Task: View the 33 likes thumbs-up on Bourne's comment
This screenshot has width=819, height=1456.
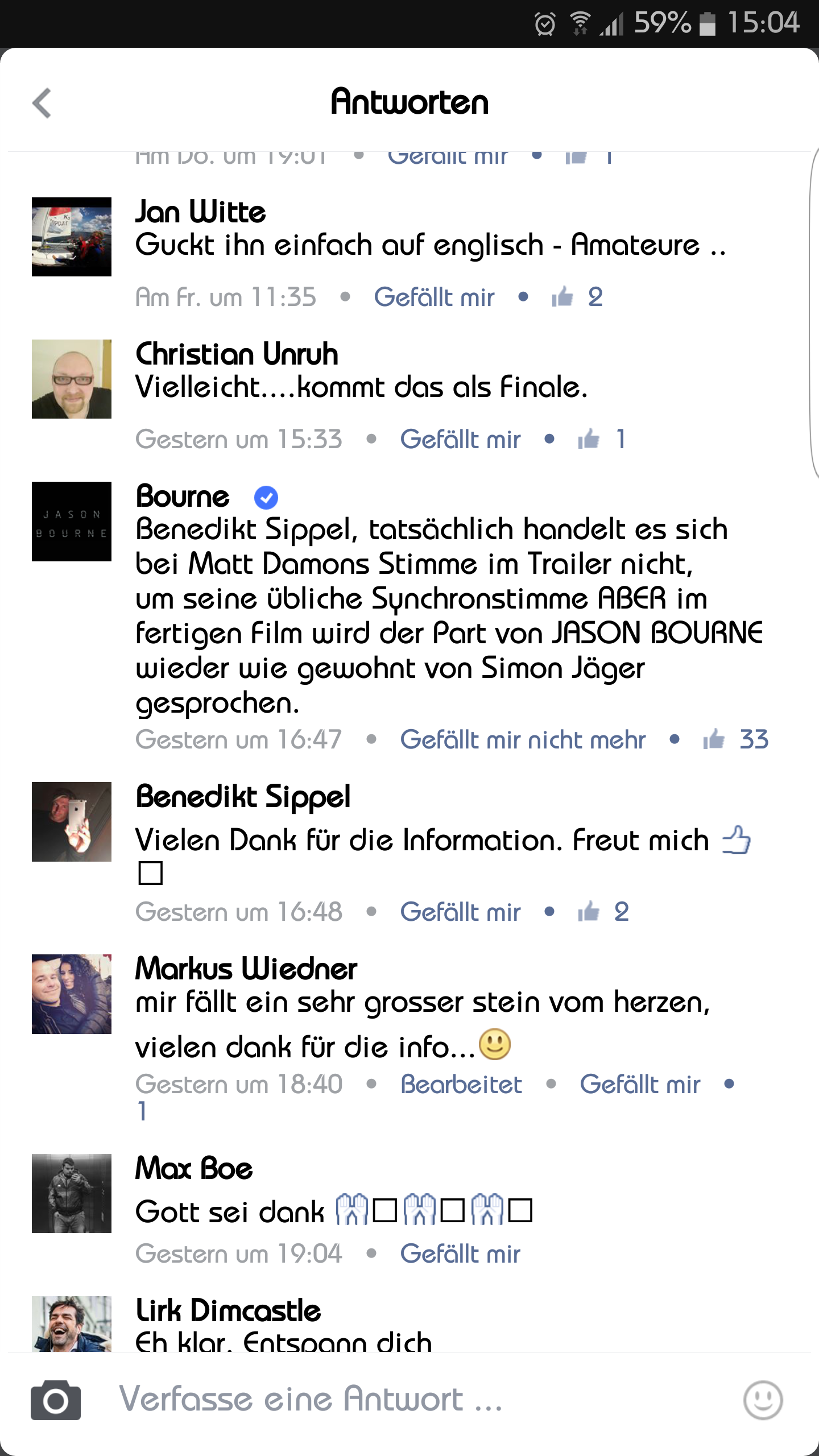Action: coord(736,739)
